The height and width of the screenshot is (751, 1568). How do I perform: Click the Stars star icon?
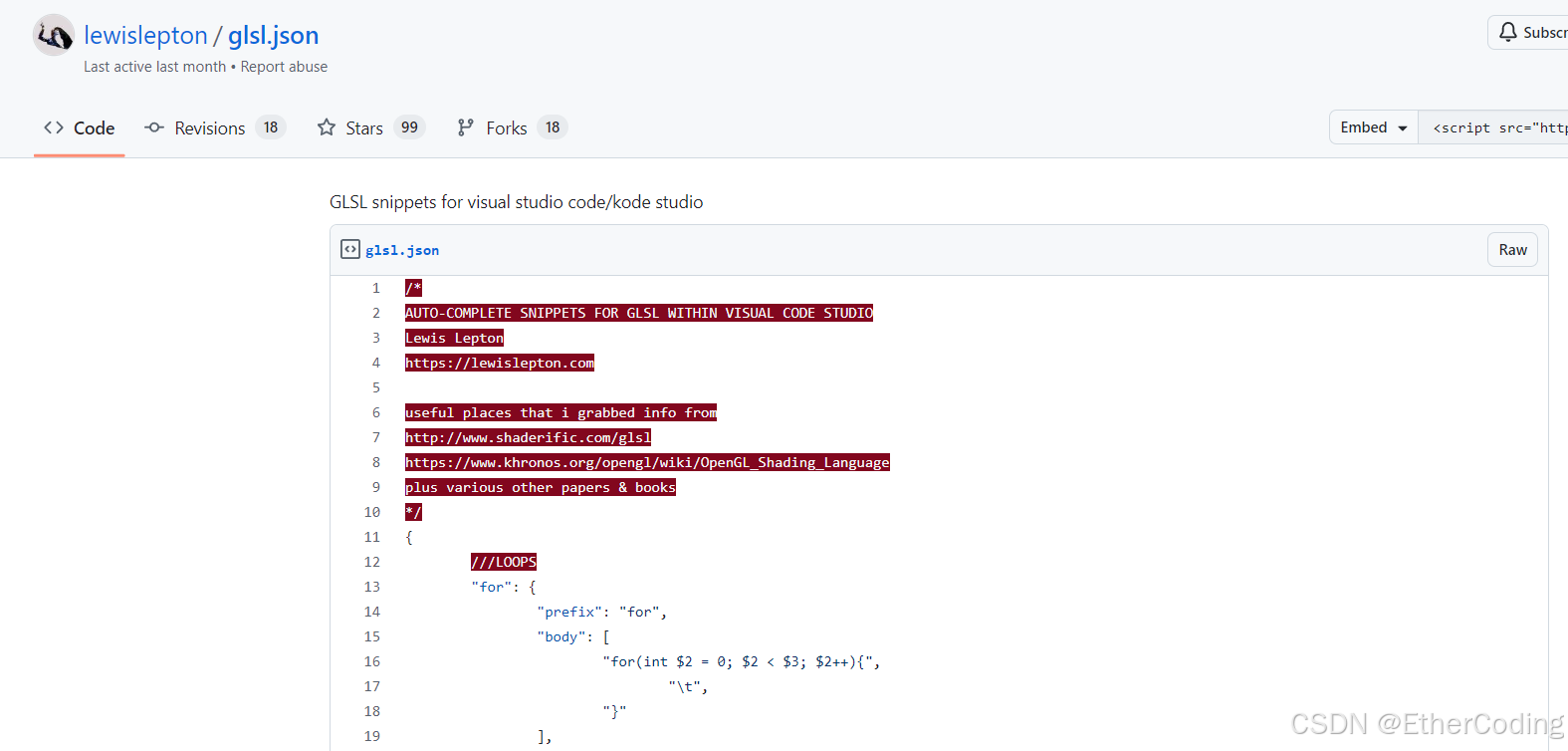(327, 127)
